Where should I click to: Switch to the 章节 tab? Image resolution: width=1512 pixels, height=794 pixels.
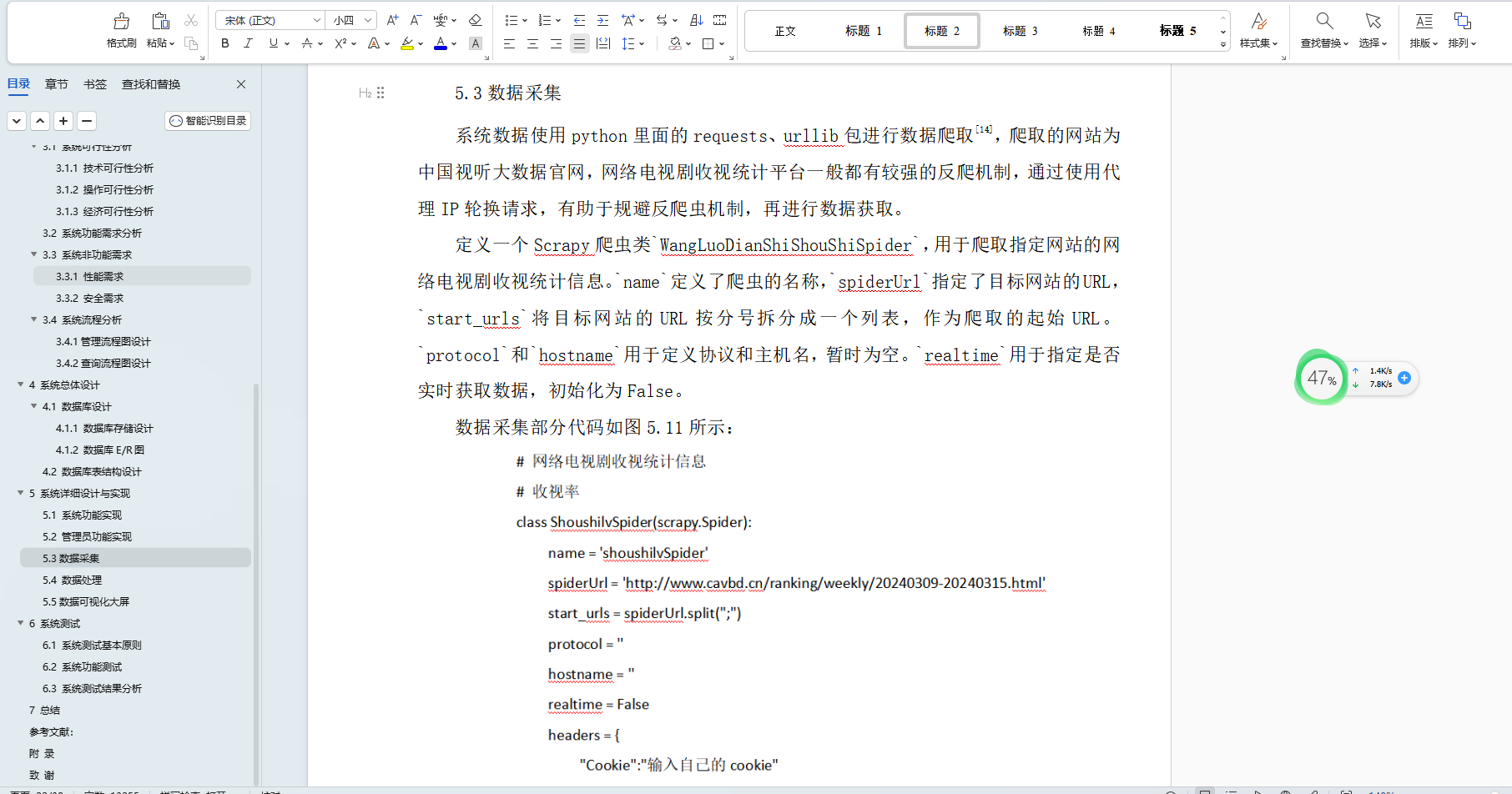(x=57, y=84)
